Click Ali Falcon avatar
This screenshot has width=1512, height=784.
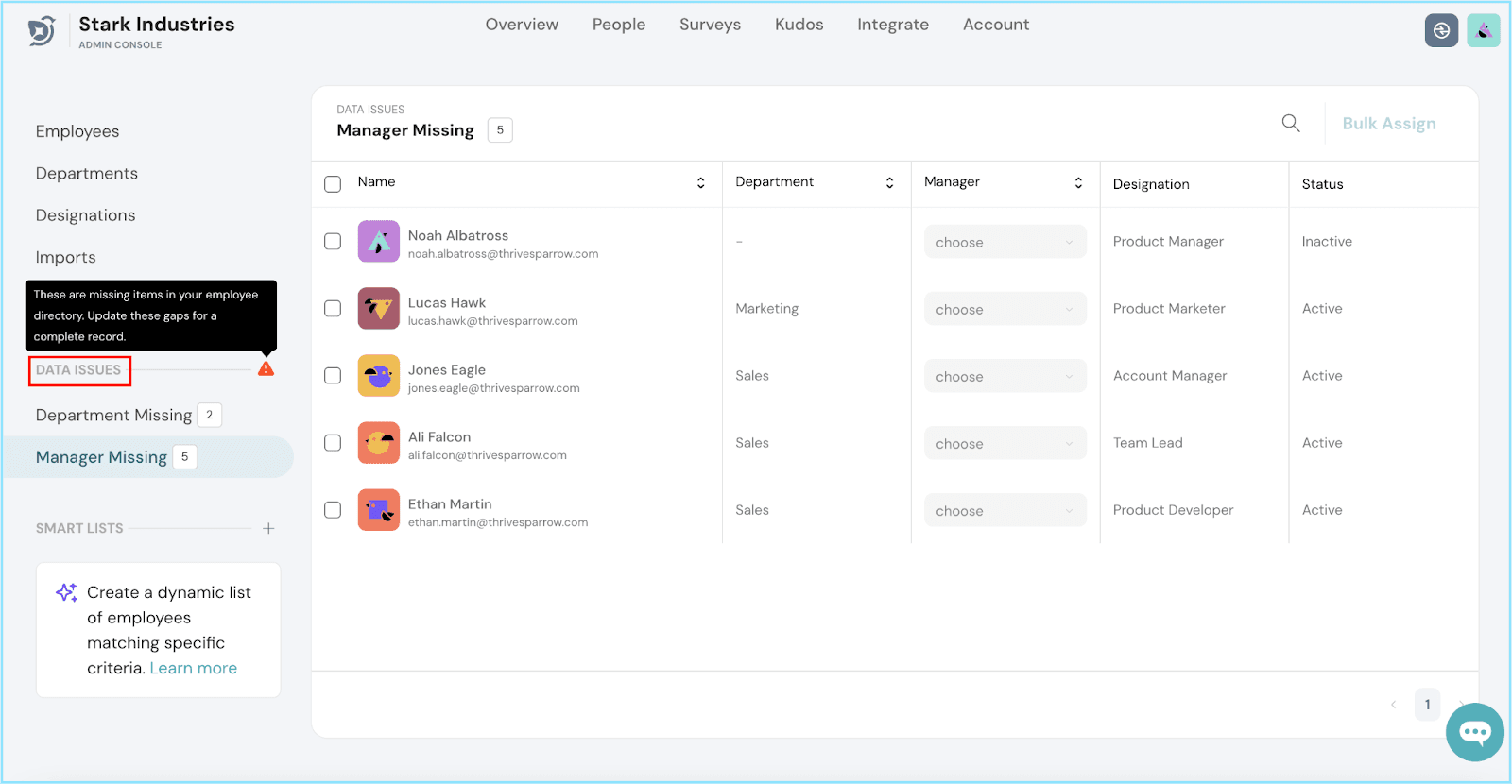click(379, 442)
